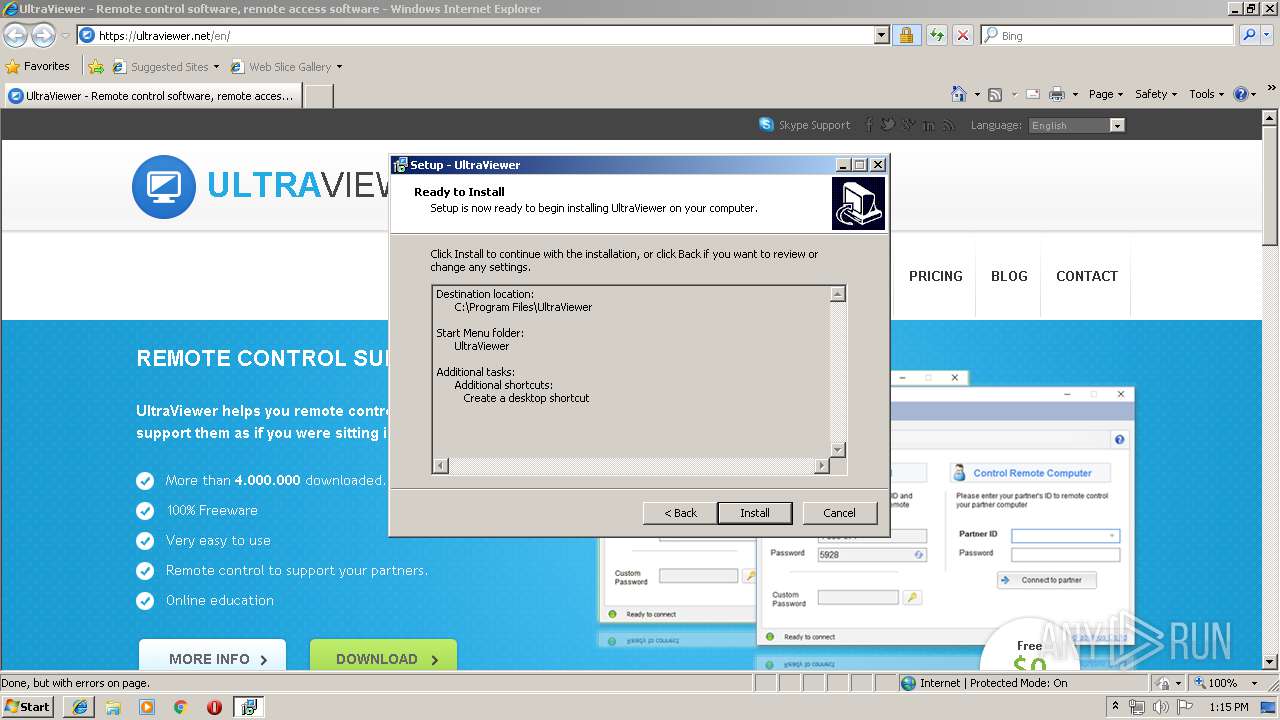Expand the Home button dropdown arrow
The image size is (1280, 720).
976,94
